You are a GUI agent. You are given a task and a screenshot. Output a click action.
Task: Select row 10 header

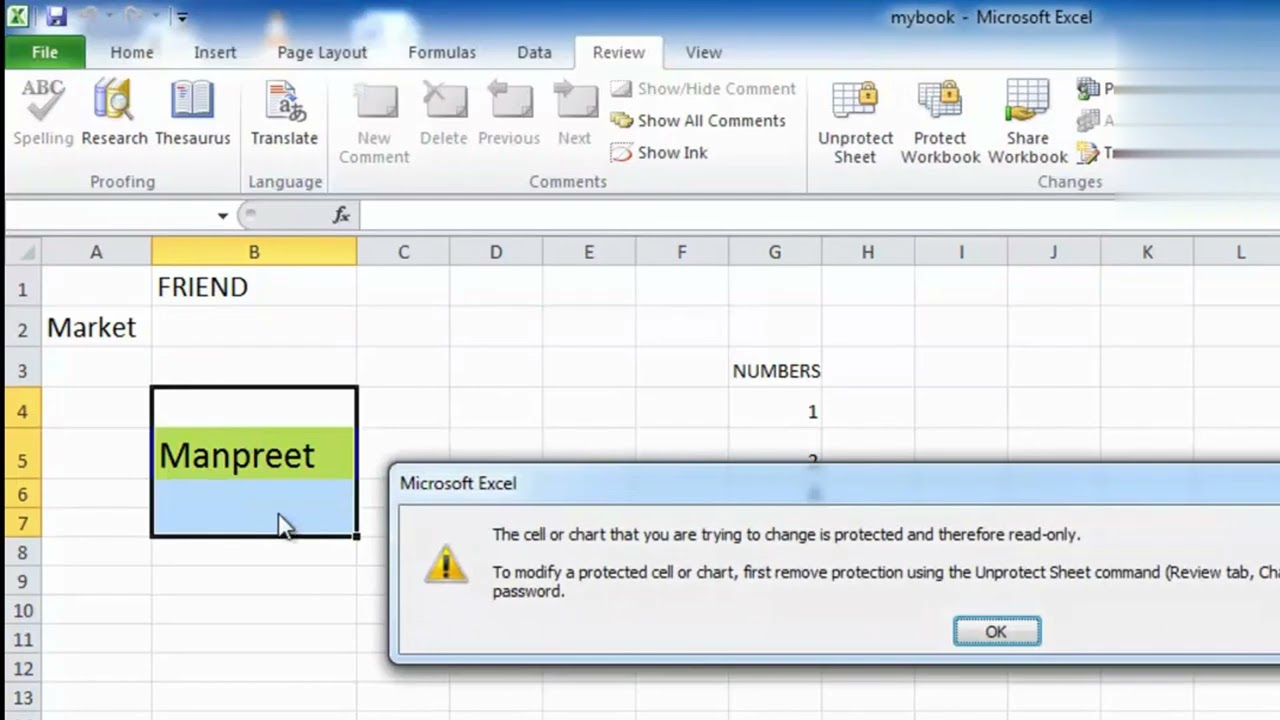pyautogui.click(x=23, y=610)
